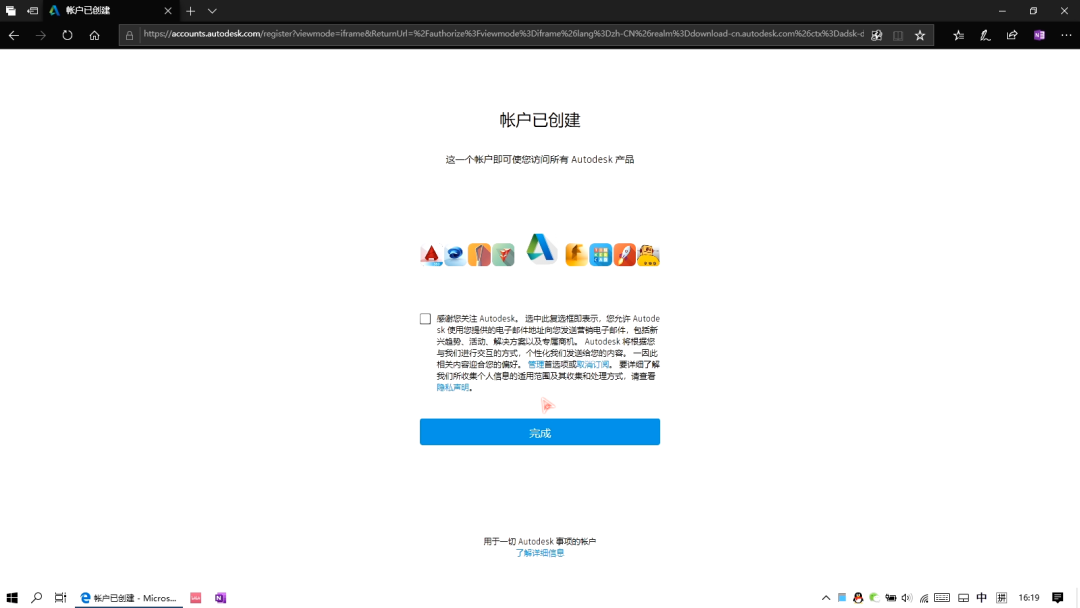
Task: Click the OneNote extension icon in toolbar
Action: tap(1039, 35)
